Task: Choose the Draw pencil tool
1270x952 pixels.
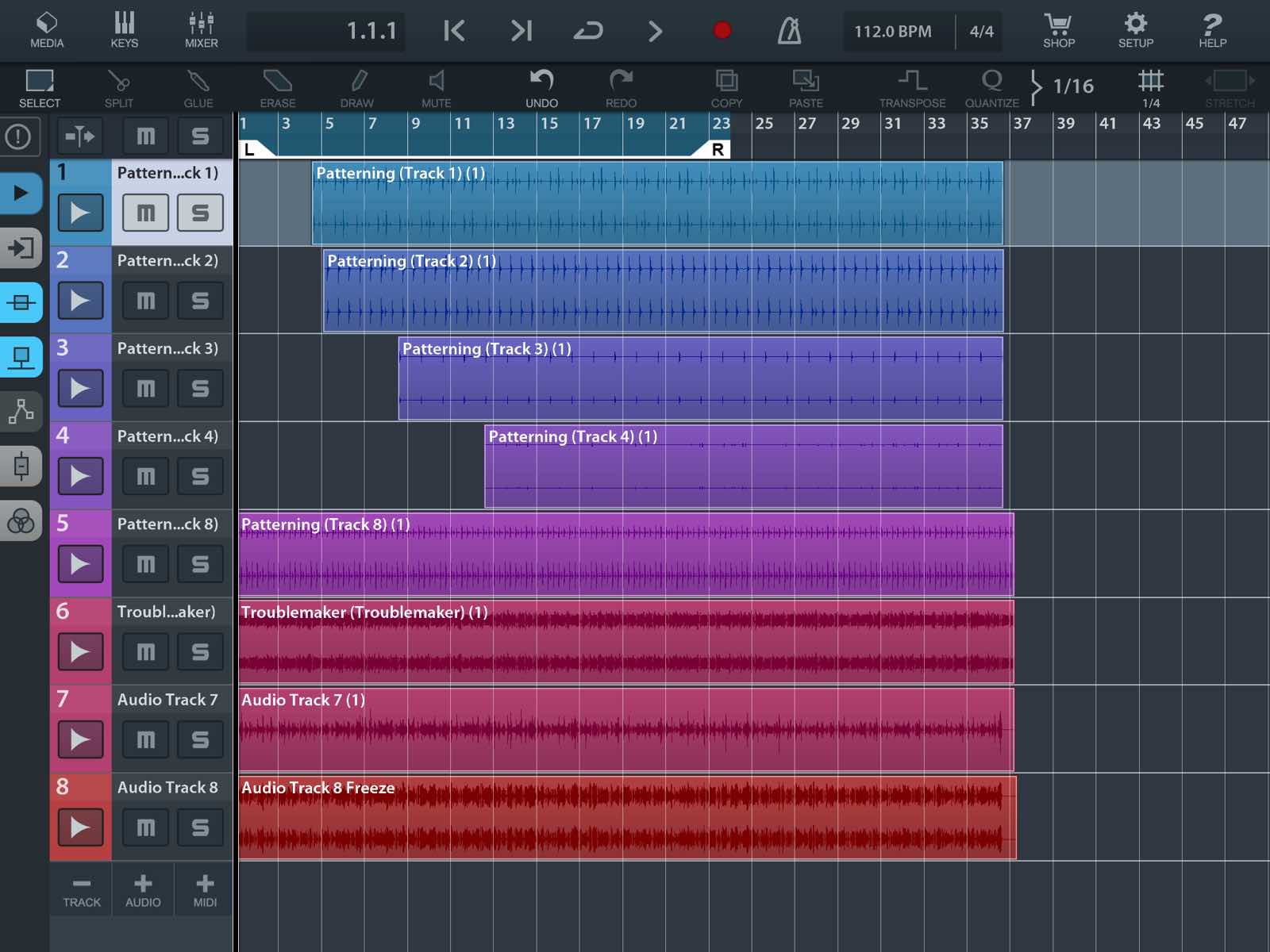Action: tap(357, 88)
